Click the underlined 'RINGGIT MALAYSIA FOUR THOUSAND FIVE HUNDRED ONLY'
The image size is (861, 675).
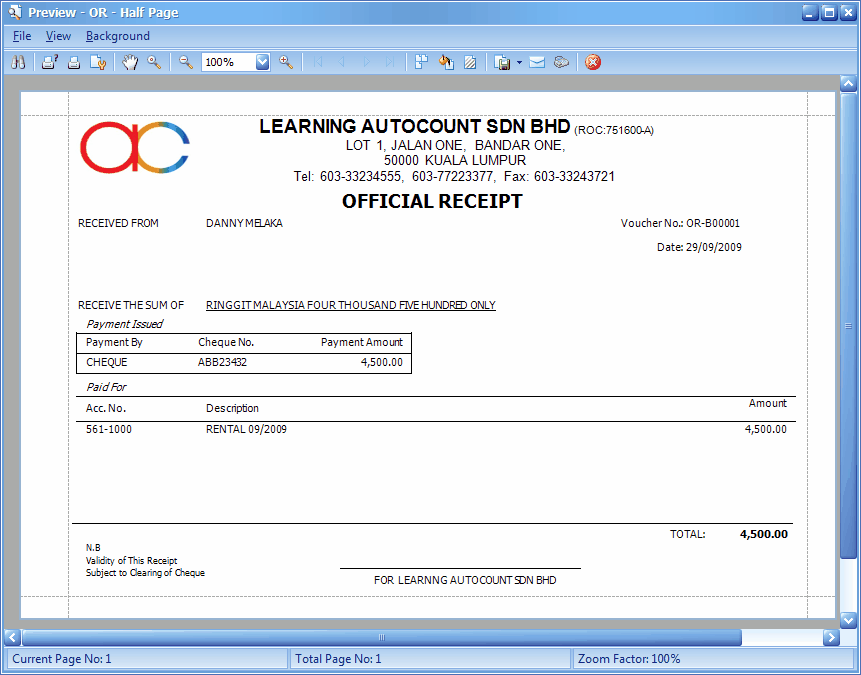(x=351, y=305)
